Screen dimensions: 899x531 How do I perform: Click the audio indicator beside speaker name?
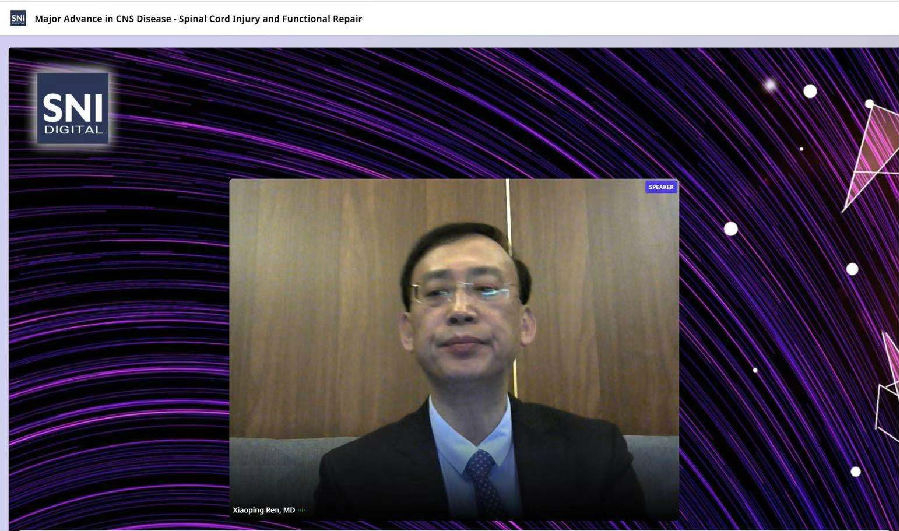(x=301, y=511)
